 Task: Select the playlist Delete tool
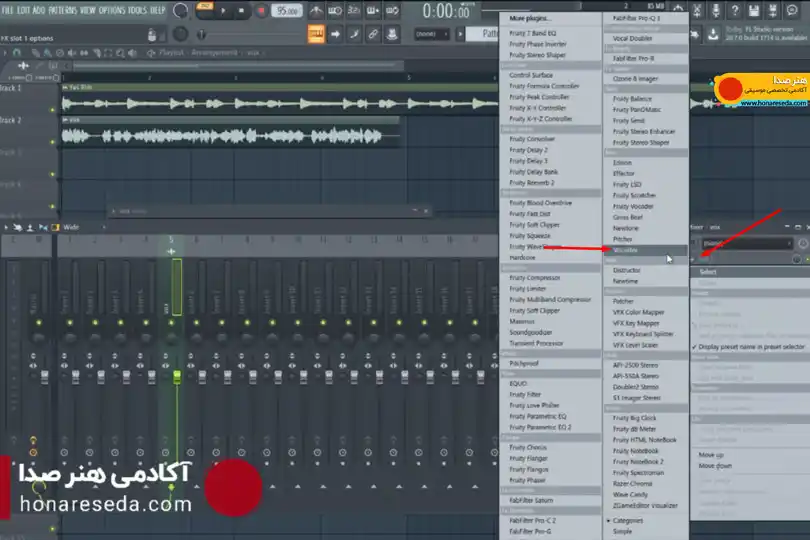tap(60, 53)
